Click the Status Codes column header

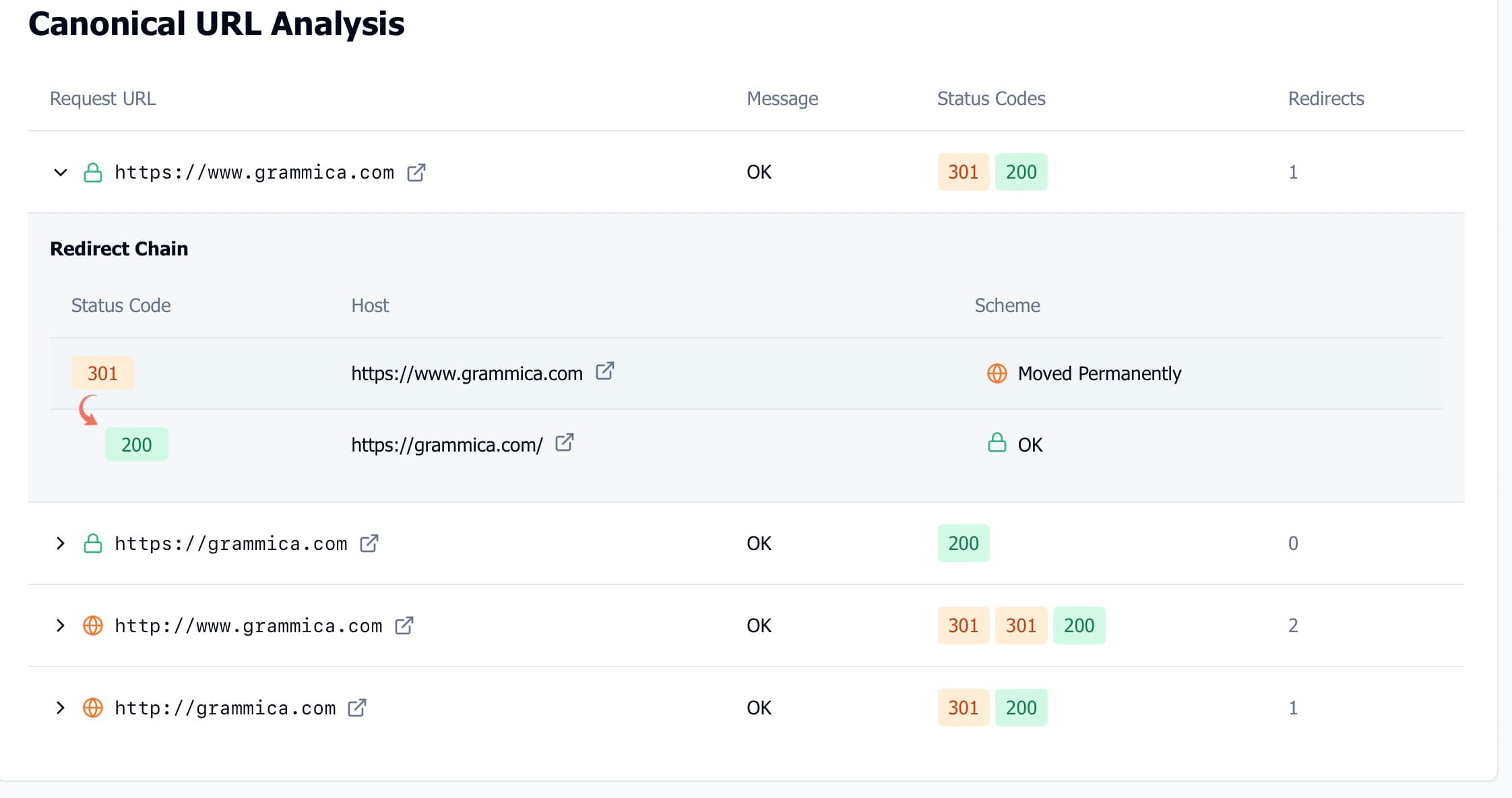[x=991, y=98]
